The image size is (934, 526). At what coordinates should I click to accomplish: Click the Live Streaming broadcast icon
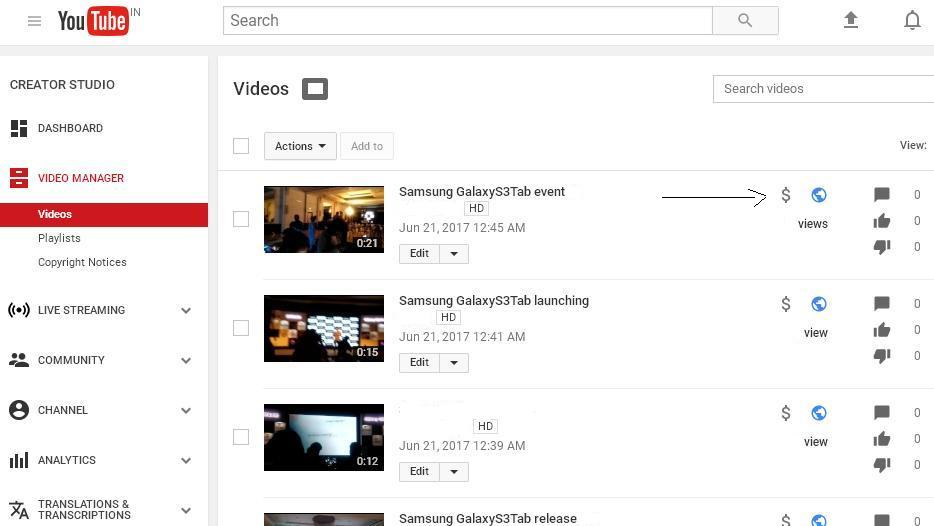(19, 310)
